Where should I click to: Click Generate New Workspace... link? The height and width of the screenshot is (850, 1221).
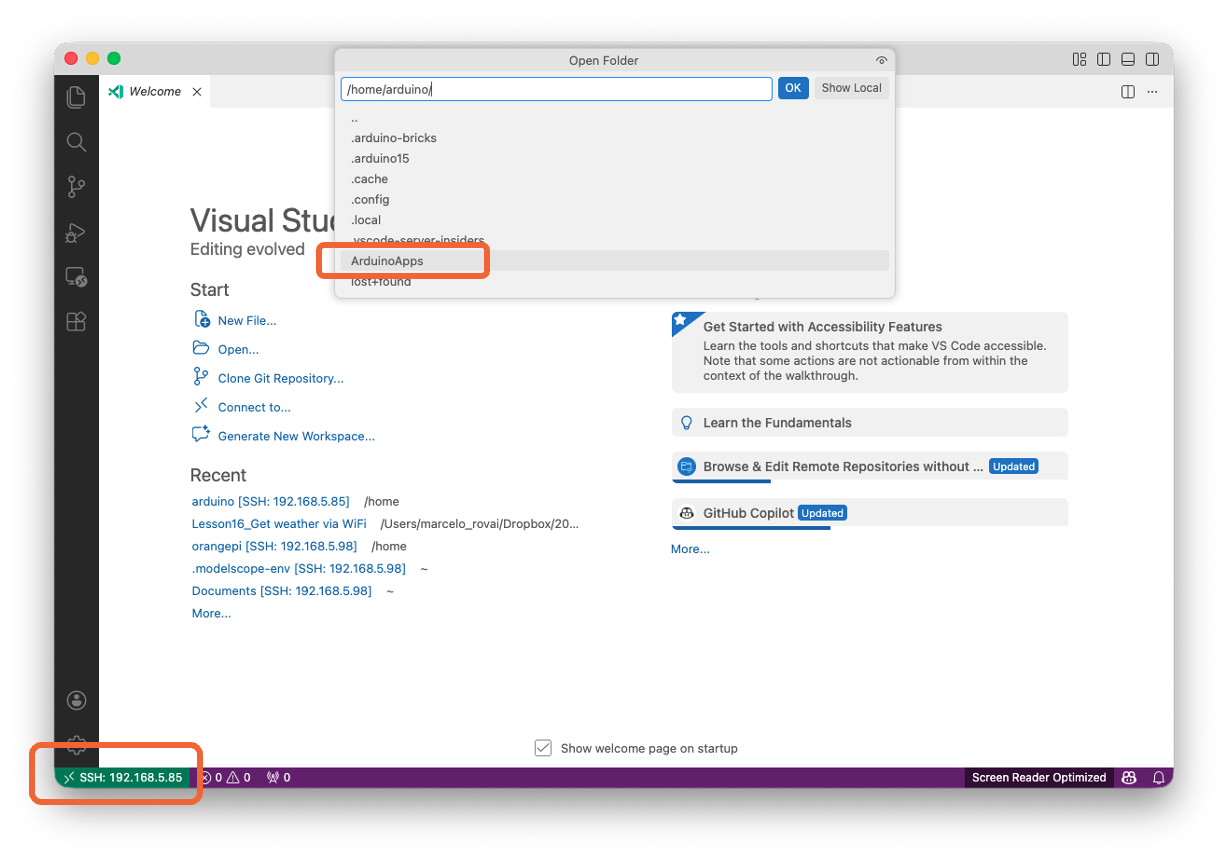(296, 436)
